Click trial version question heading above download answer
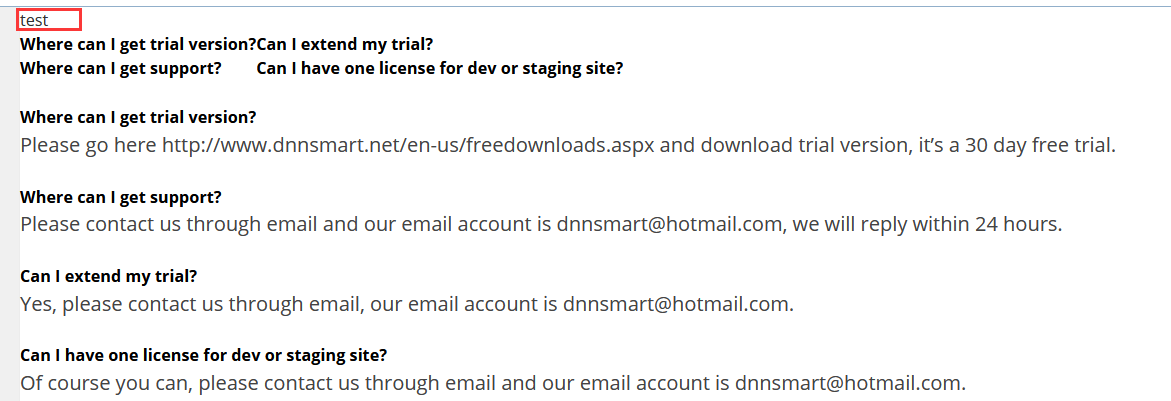The height and width of the screenshot is (401, 1171). click(138, 117)
